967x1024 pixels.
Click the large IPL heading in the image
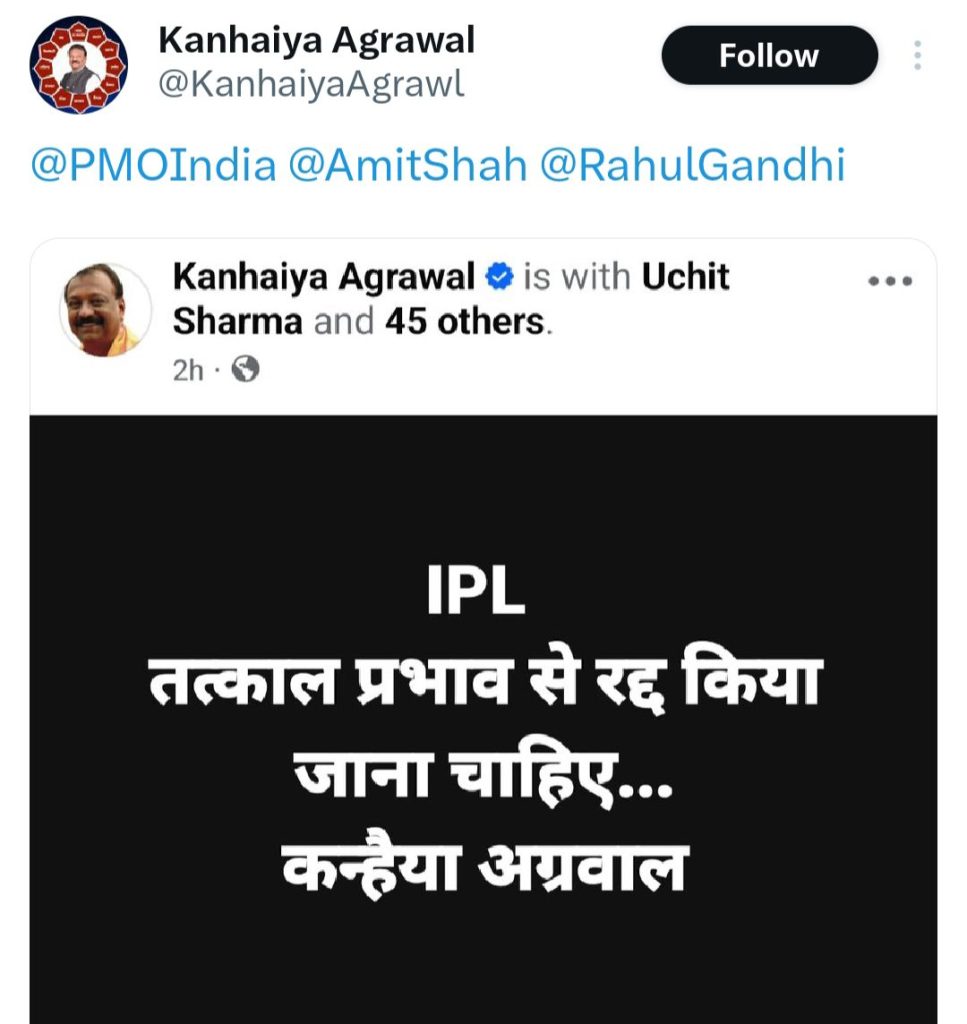(x=476, y=589)
